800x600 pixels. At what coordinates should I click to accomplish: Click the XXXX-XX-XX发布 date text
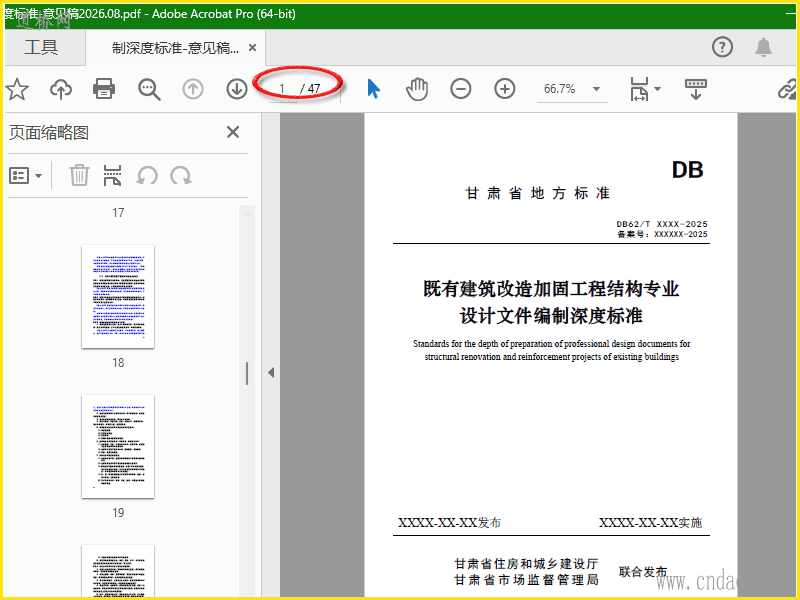tap(449, 522)
